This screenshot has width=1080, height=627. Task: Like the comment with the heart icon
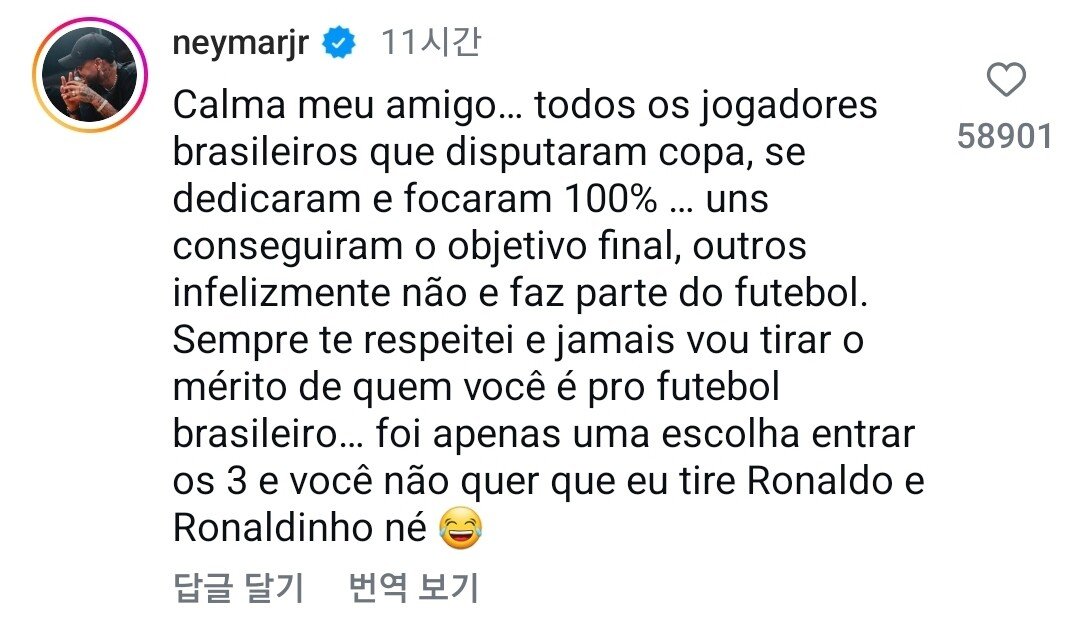[1005, 80]
